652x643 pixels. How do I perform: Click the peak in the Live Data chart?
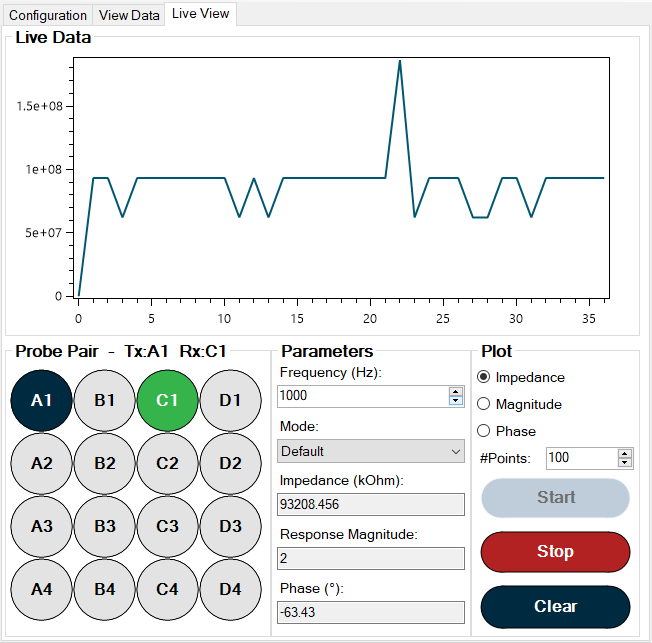[x=399, y=61]
